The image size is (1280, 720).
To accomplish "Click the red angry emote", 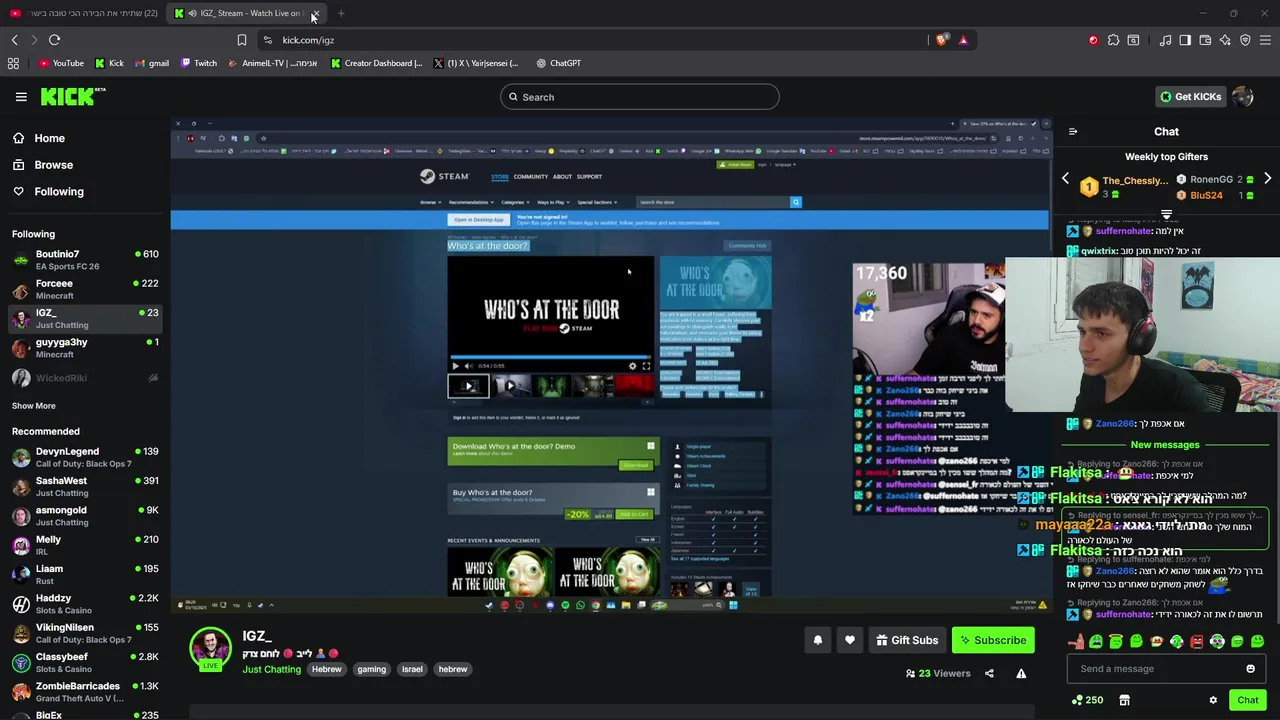I will [x=1197, y=642].
